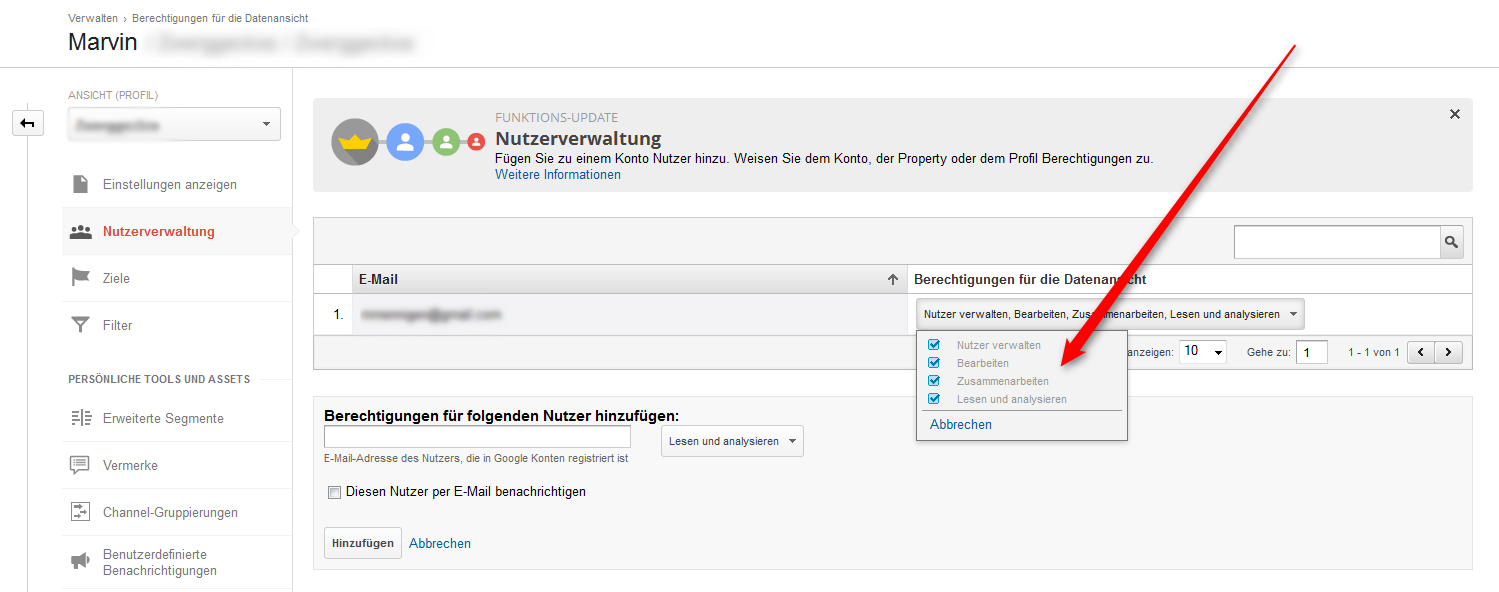Select Nutzerverwaltung in the sidebar

pos(158,231)
